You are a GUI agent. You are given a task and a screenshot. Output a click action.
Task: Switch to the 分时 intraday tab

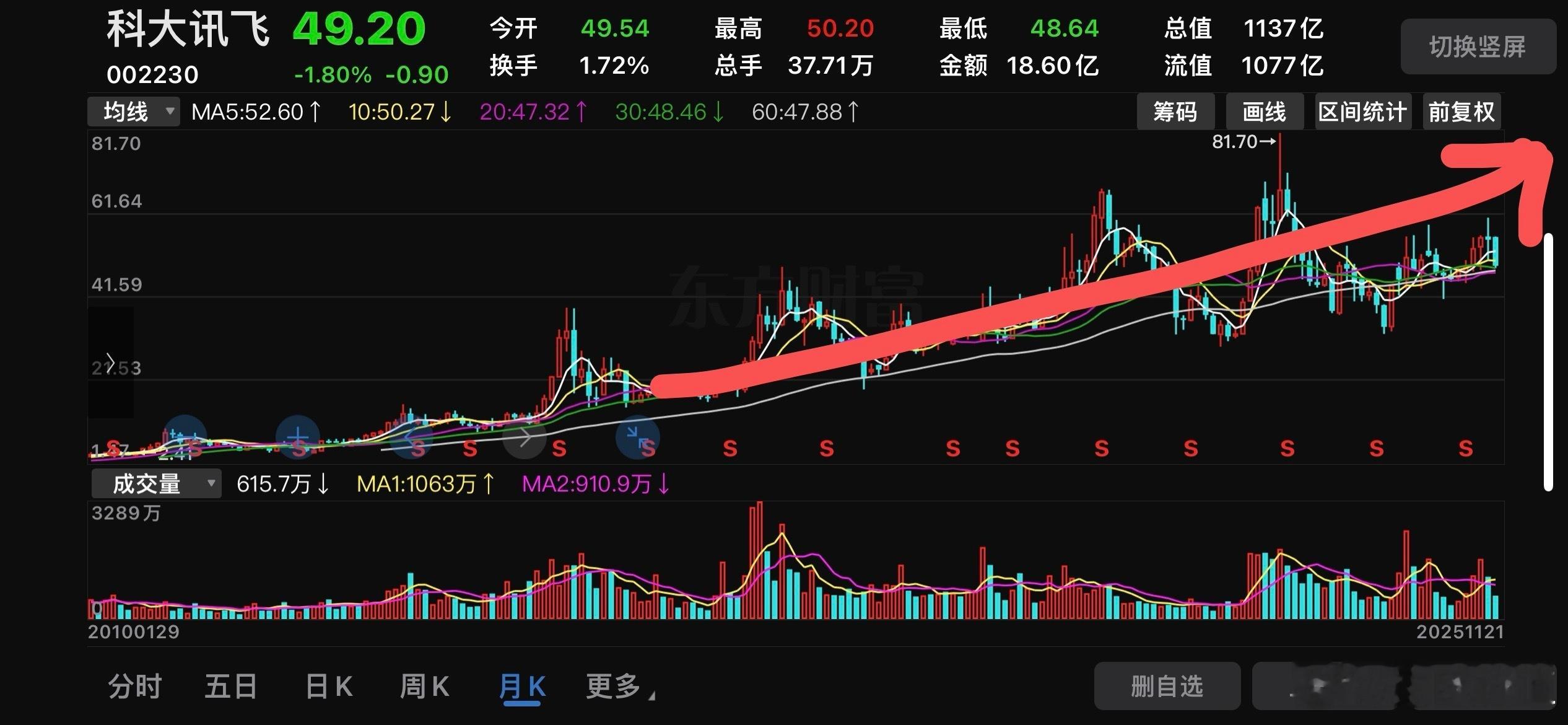click(135, 686)
